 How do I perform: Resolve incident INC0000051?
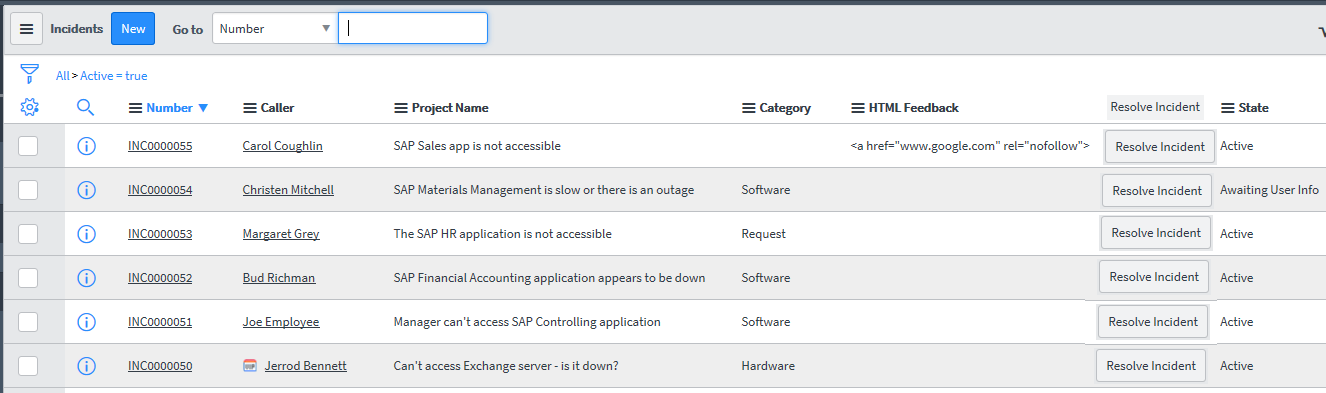point(1153,321)
